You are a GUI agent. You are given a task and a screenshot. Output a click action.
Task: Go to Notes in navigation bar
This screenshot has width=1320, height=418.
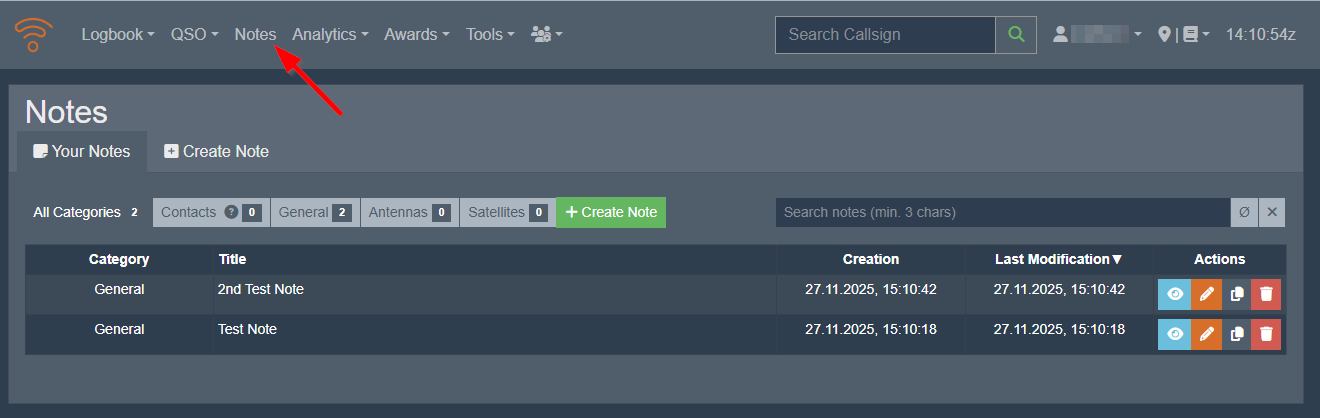255,34
